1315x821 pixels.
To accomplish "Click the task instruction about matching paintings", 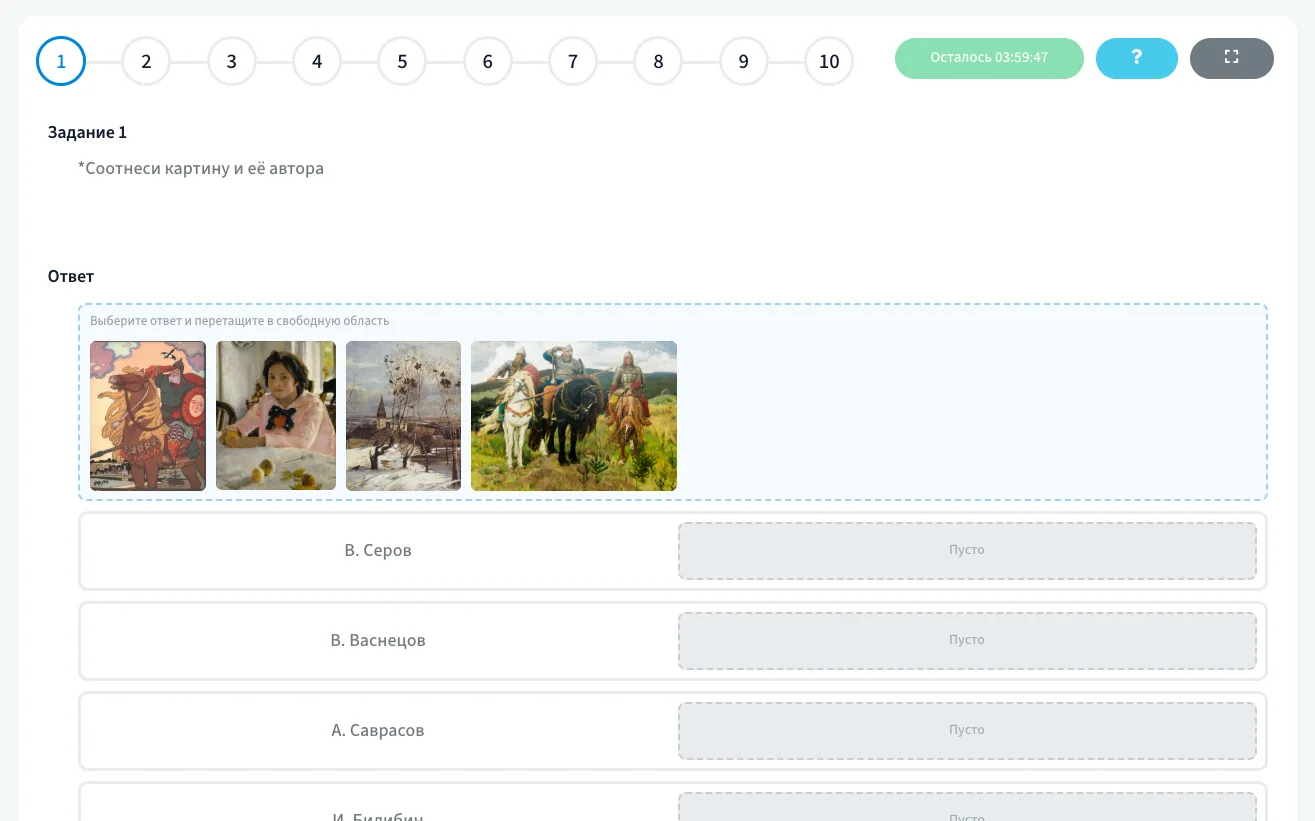I will click(x=201, y=169).
